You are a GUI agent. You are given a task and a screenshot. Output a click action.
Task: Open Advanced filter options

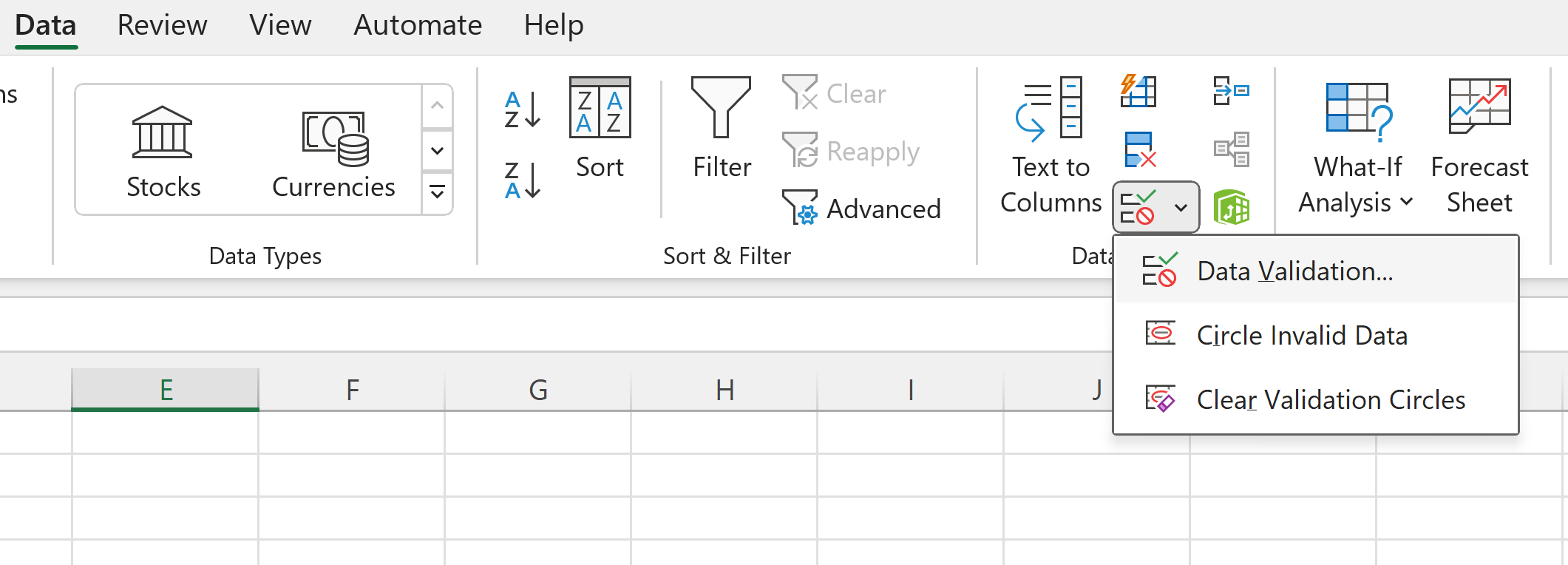[x=862, y=209]
